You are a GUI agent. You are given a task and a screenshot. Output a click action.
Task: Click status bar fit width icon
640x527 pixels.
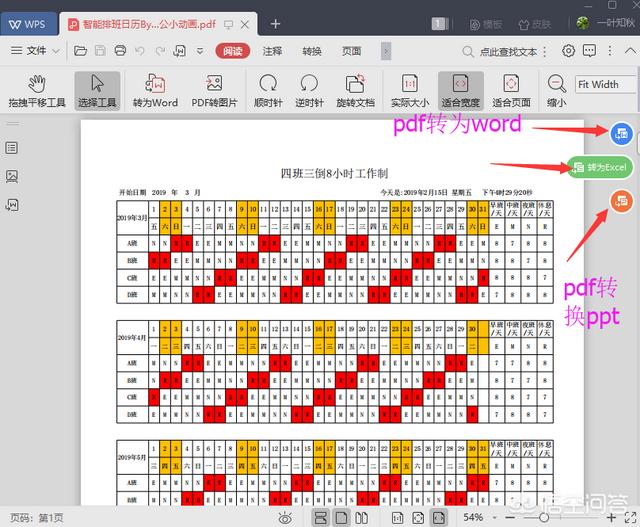coord(439,518)
